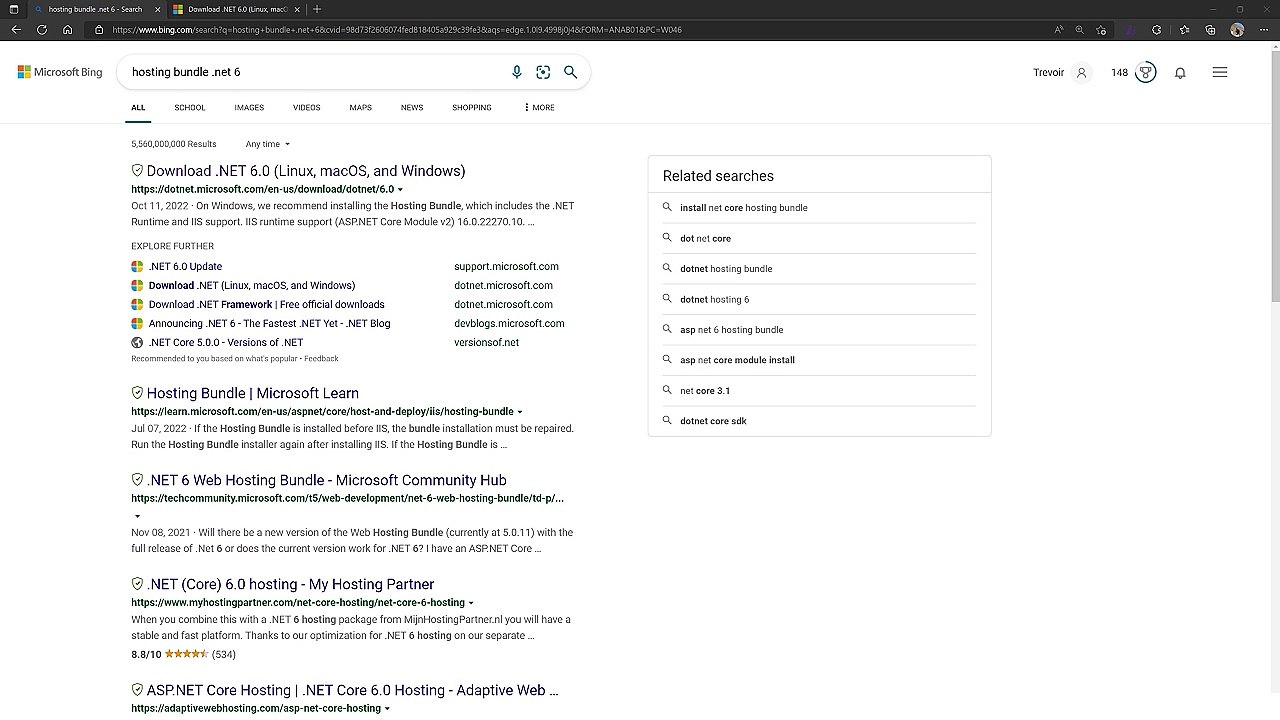Viewport: 1280px width, 720px height.
Task: Click the Feedback link under recommendations
Action: tap(321, 358)
